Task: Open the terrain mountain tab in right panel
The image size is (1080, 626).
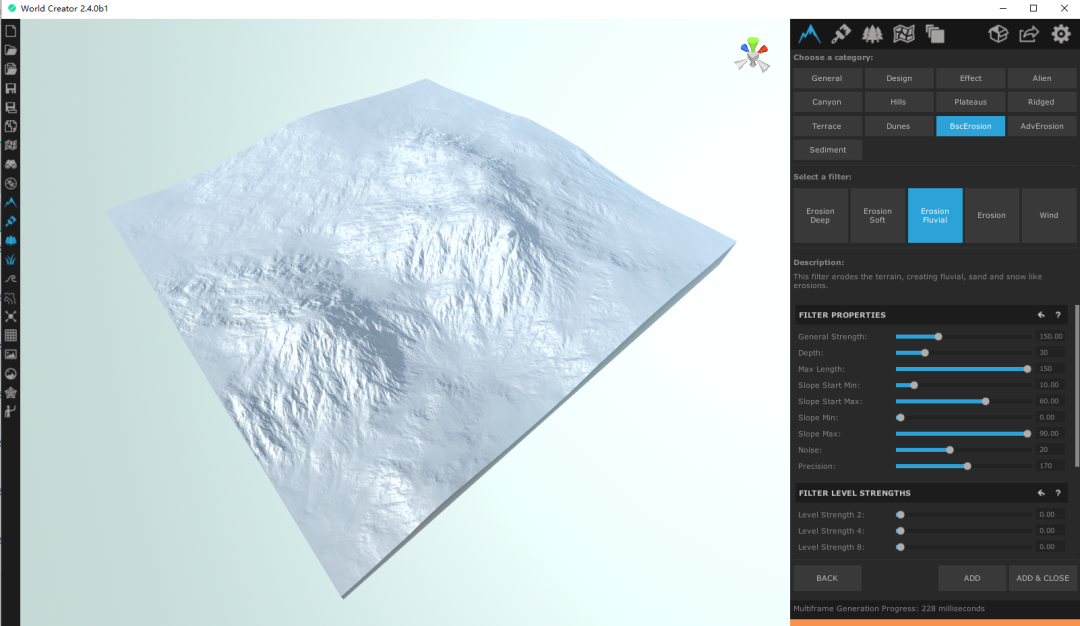Action: [809, 34]
